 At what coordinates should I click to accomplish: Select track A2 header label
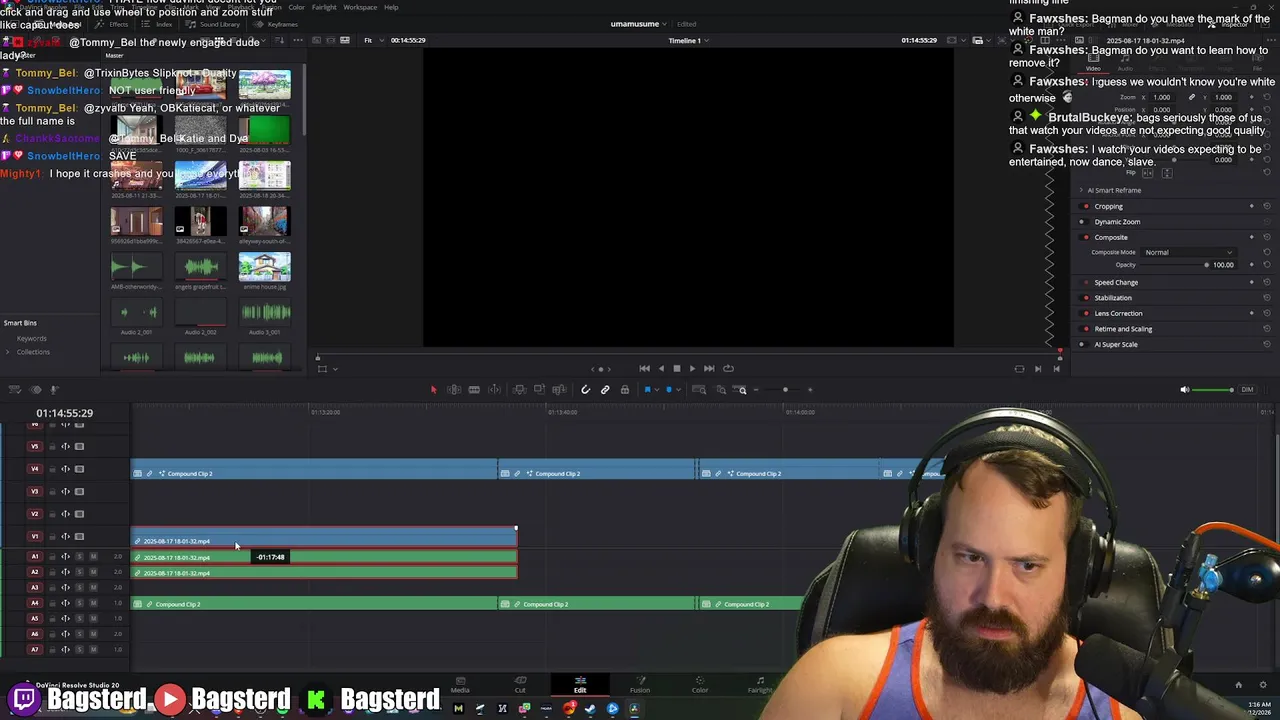[35, 572]
